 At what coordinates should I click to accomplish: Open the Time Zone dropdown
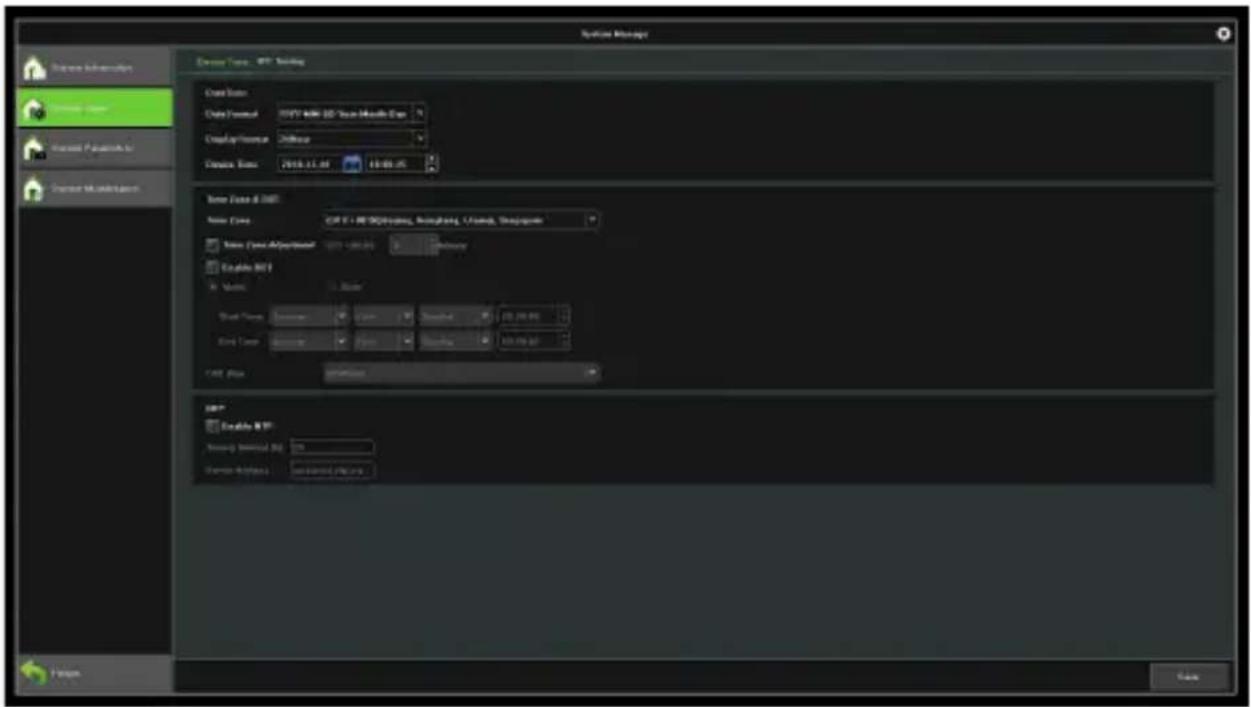(461, 220)
